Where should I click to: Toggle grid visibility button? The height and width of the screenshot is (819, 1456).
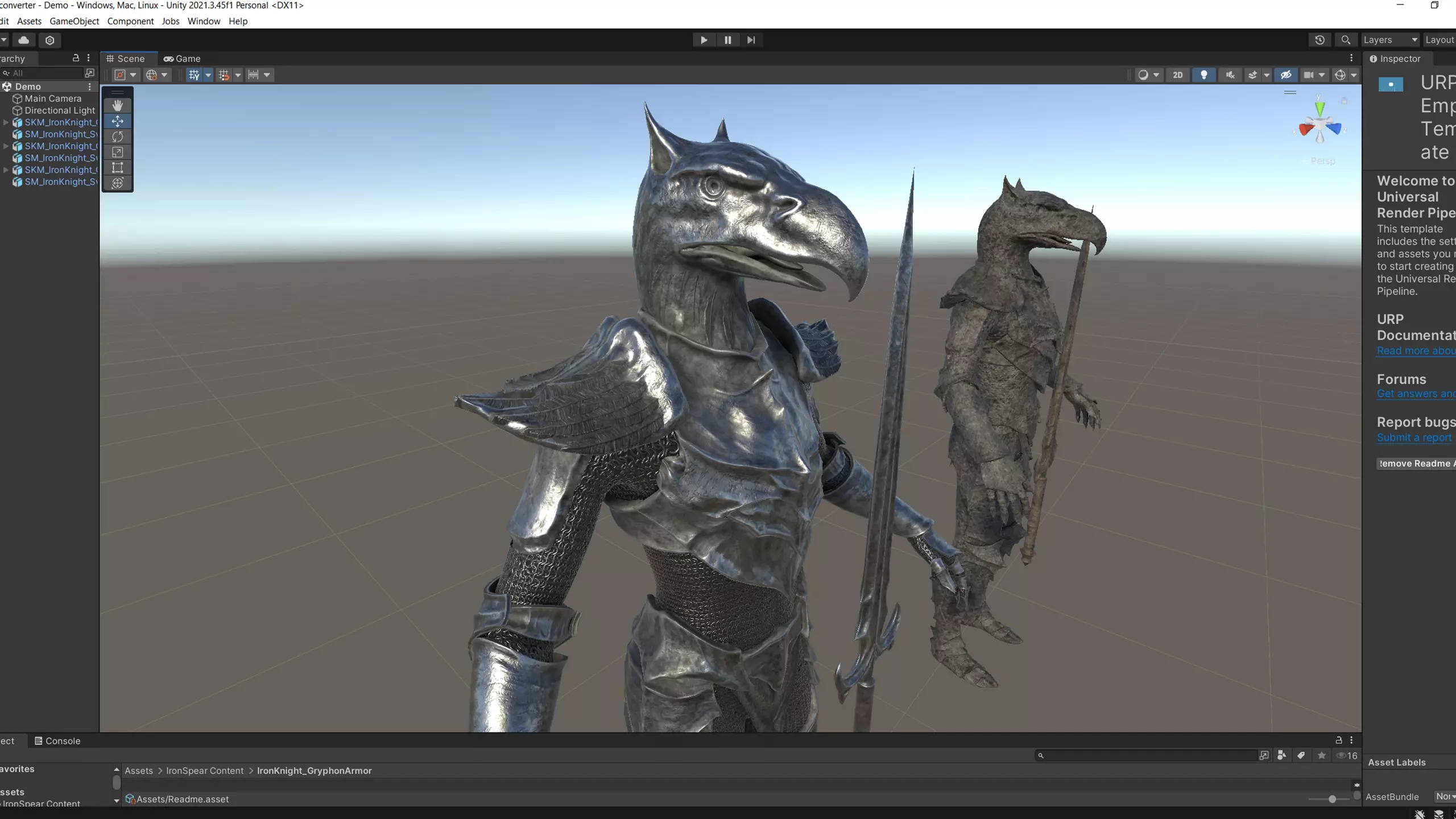pos(194,75)
